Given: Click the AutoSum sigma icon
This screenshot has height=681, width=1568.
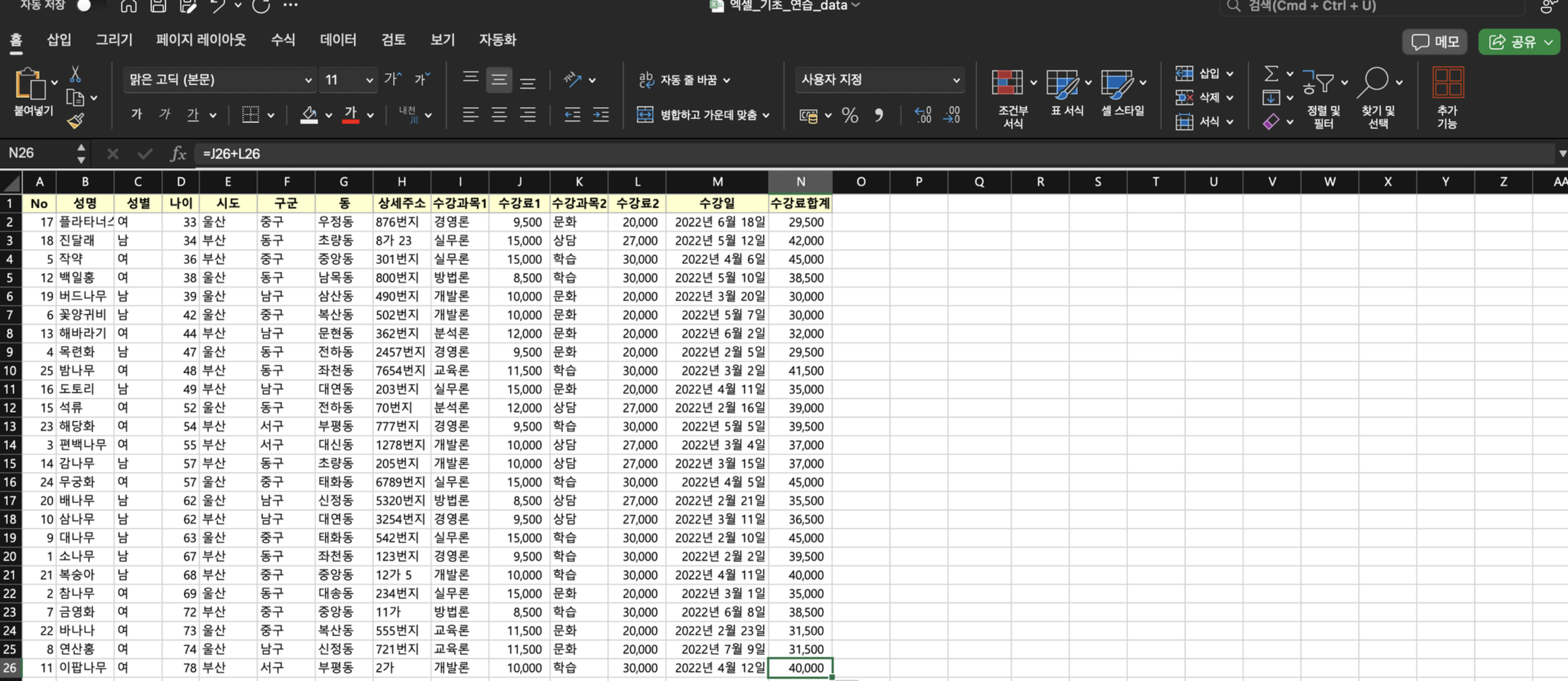Looking at the screenshot, I should 1270,74.
